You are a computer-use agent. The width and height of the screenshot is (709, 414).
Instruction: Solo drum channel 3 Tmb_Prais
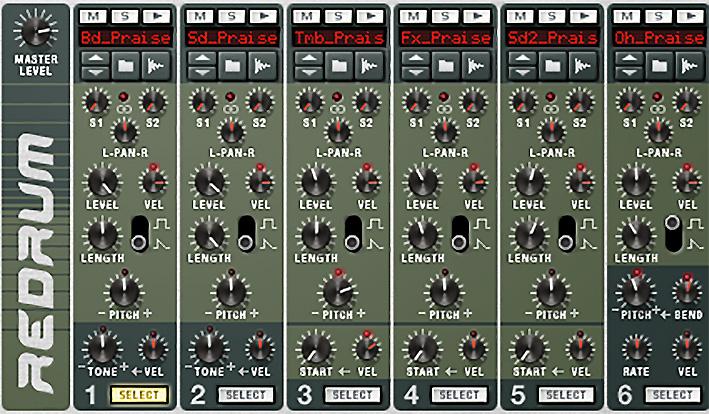coord(338,16)
